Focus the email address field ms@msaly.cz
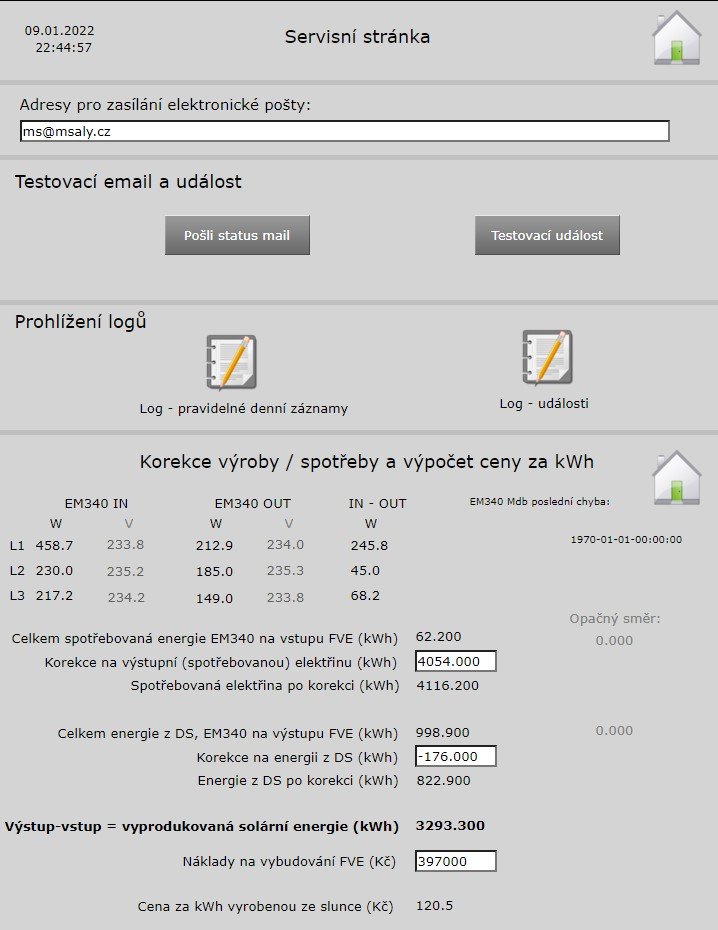This screenshot has height=930, width=718. click(x=345, y=131)
